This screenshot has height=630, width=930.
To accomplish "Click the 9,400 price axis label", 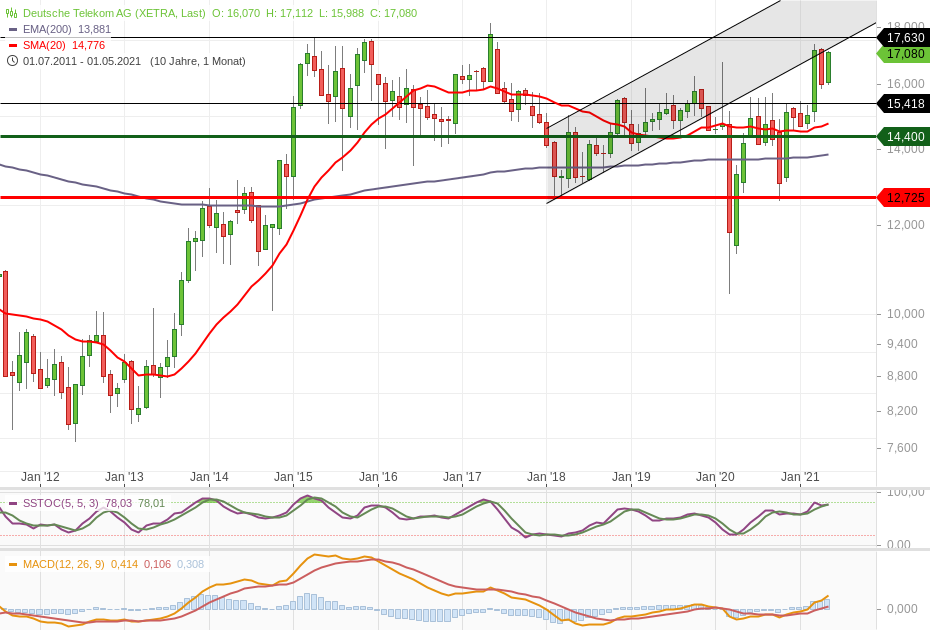I will 902,343.
